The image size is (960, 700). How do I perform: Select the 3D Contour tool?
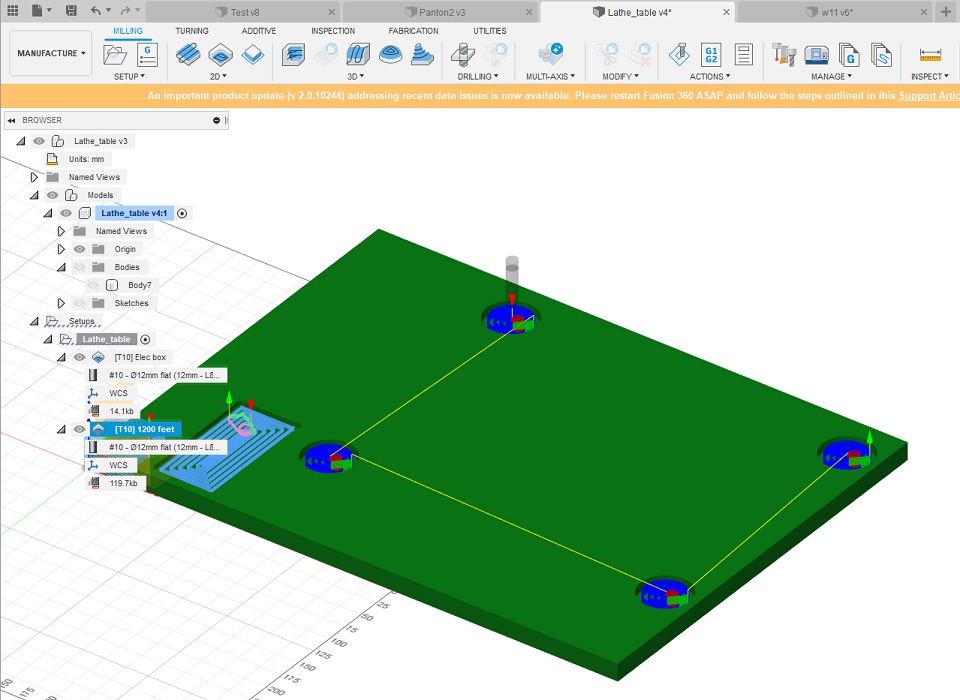(x=391, y=55)
